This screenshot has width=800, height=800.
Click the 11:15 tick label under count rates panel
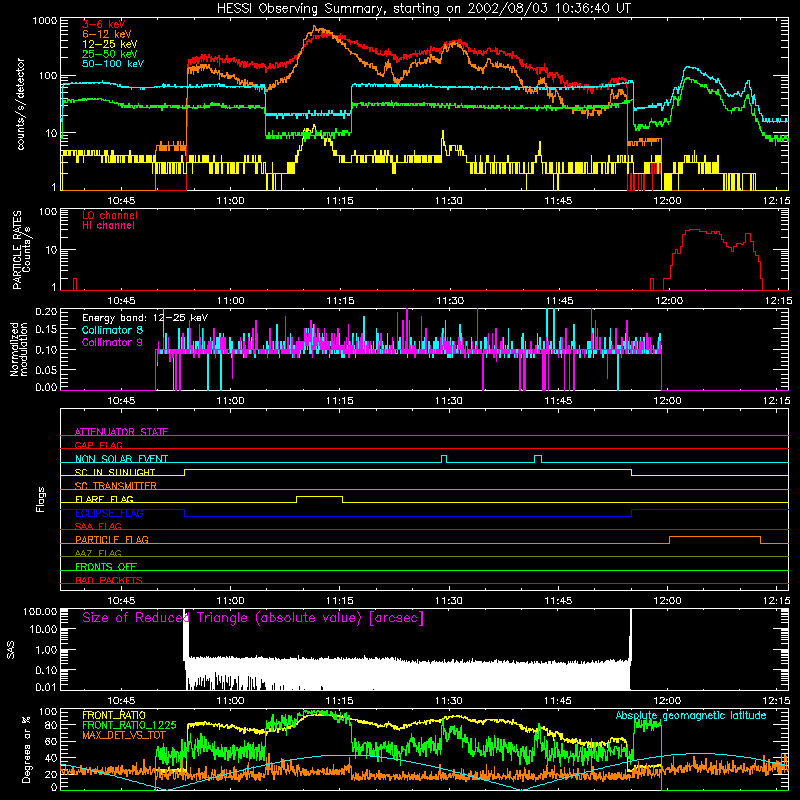340,201
